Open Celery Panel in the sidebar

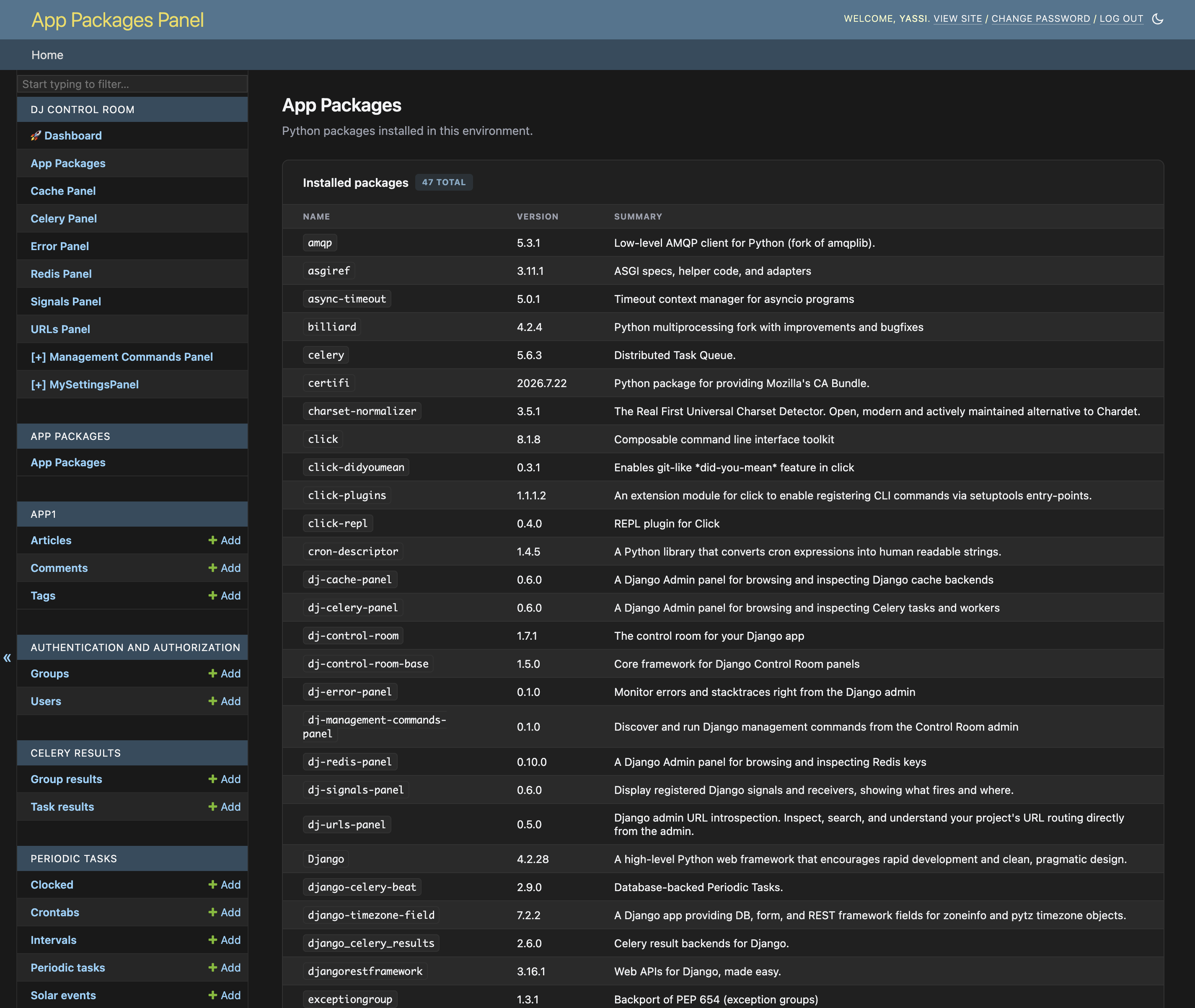[64, 218]
